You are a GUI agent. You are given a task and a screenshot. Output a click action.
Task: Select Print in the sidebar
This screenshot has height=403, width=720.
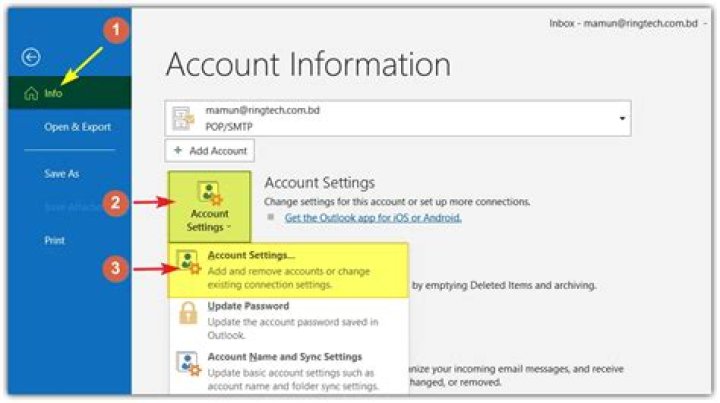tap(54, 241)
